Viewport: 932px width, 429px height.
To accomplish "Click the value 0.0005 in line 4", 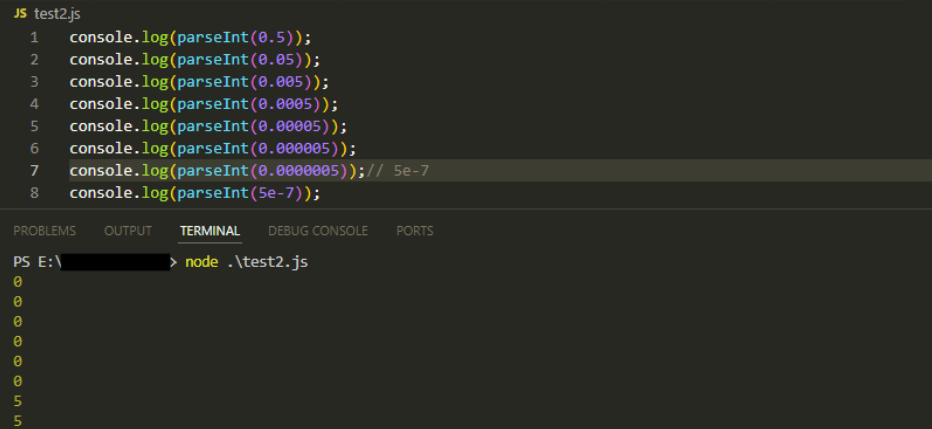I will 285,104.
